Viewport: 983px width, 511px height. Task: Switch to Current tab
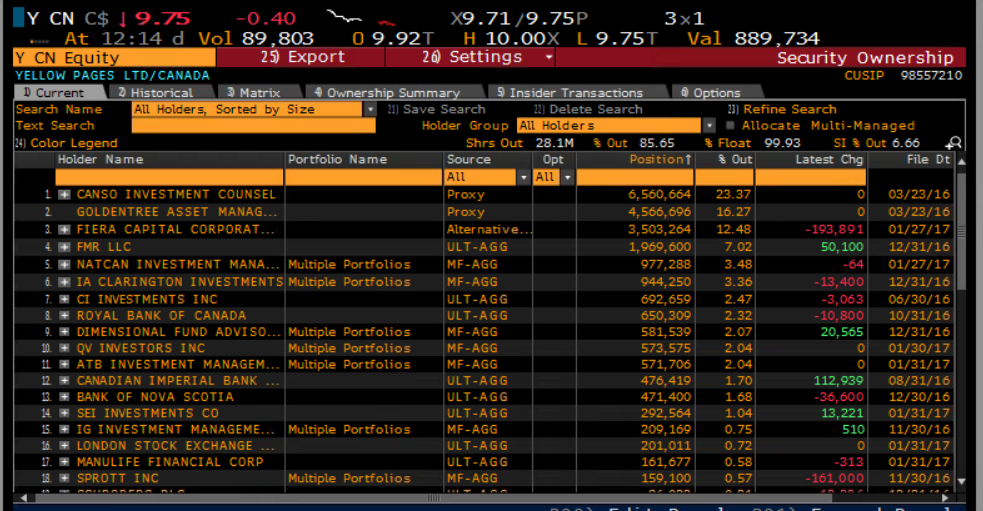pos(60,93)
